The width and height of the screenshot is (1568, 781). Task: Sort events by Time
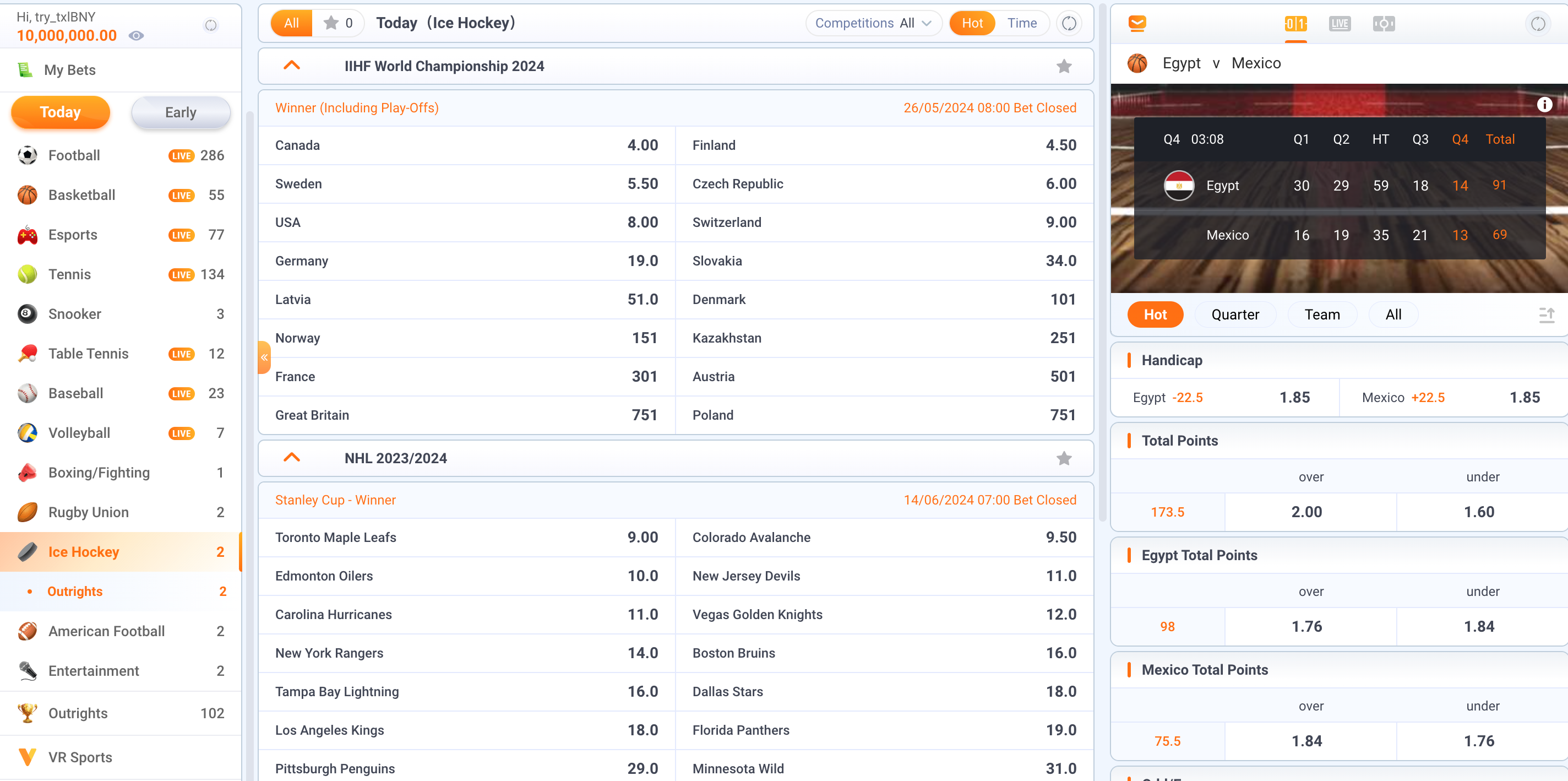point(1022,23)
